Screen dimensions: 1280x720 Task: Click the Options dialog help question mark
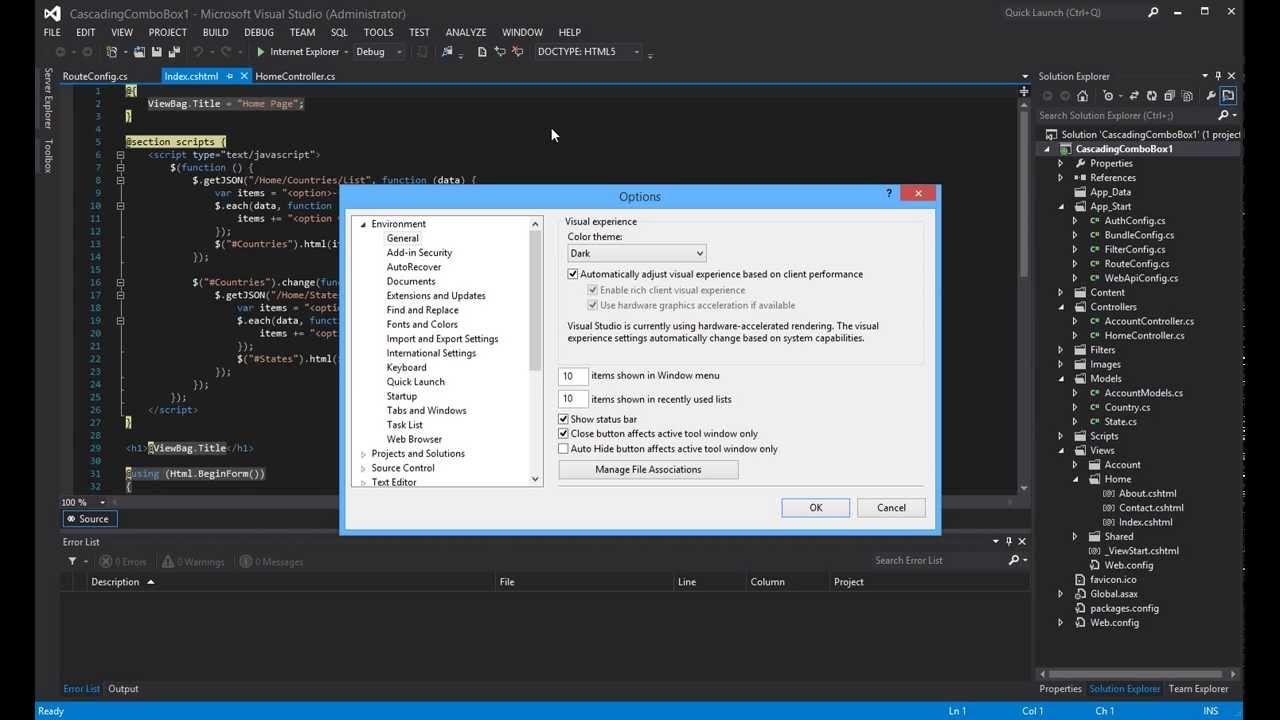click(x=889, y=194)
